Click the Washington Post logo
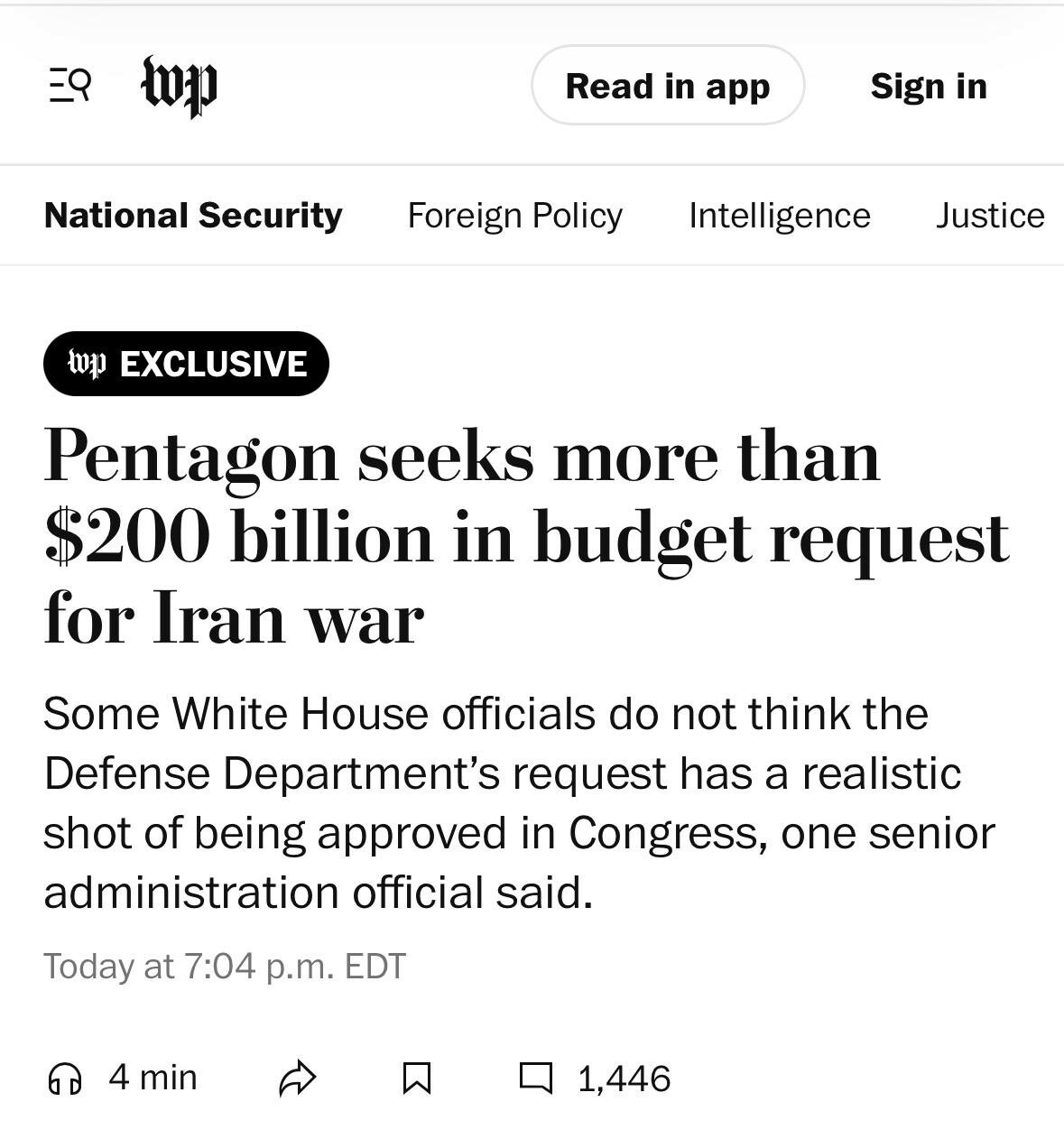 [x=180, y=86]
